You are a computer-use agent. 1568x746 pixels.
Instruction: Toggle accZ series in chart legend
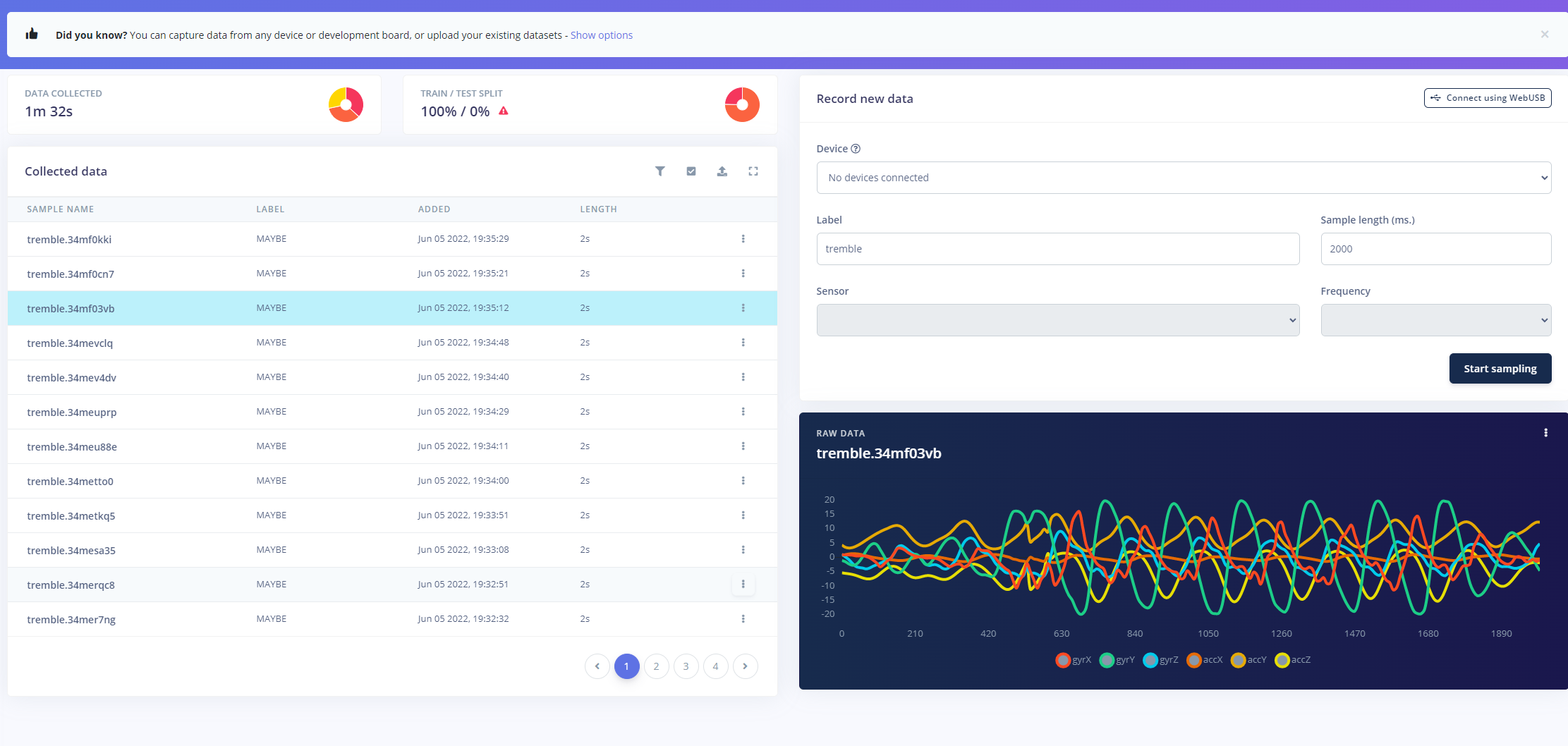(1293, 660)
